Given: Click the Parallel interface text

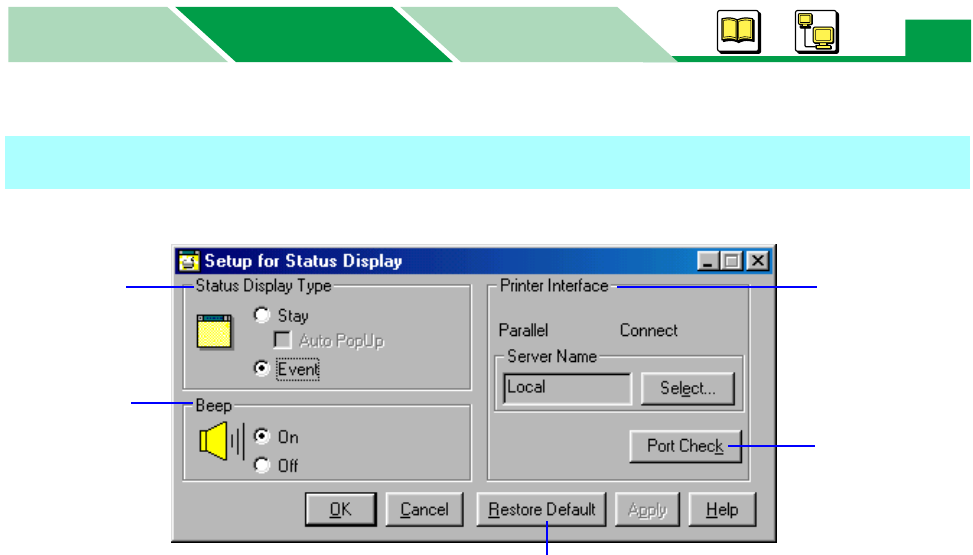Looking at the screenshot, I should [x=523, y=330].
